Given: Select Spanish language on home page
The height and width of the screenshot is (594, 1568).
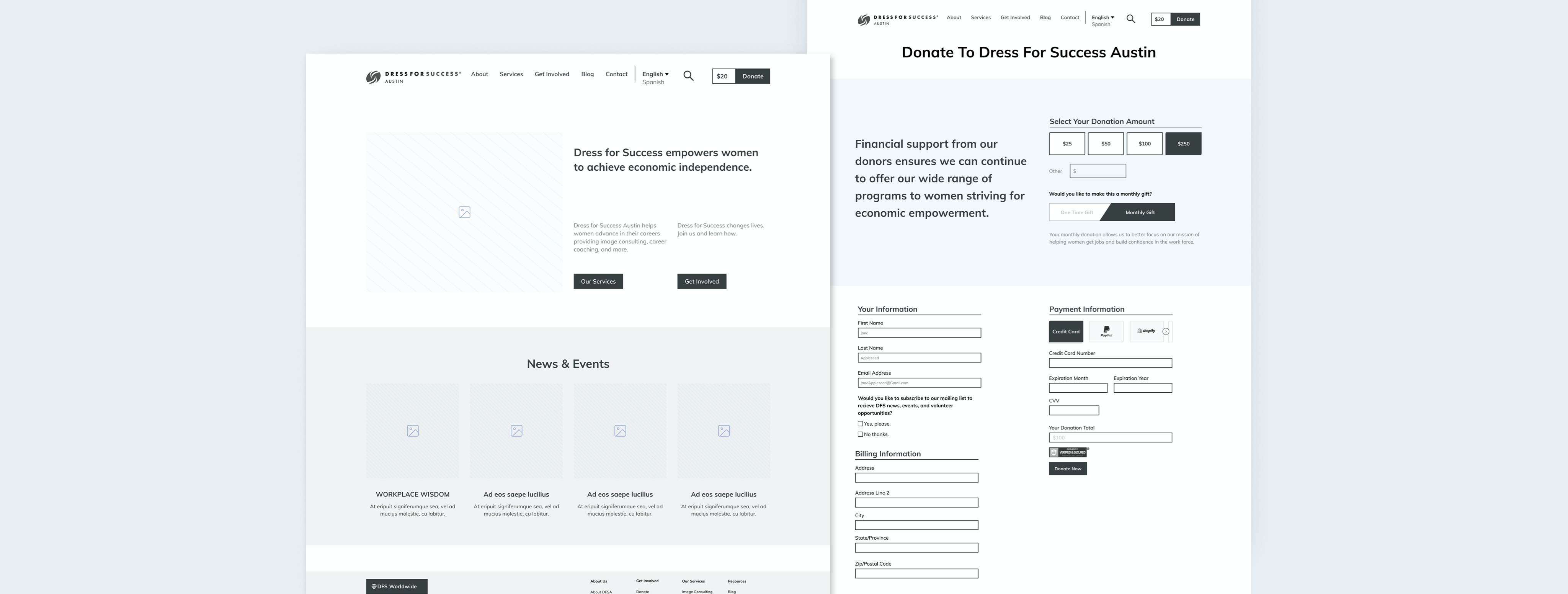Looking at the screenshot, I should point(653,82).
